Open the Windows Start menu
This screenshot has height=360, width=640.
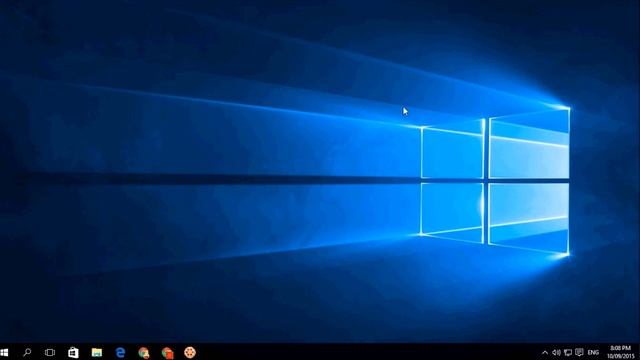[4, 352]
